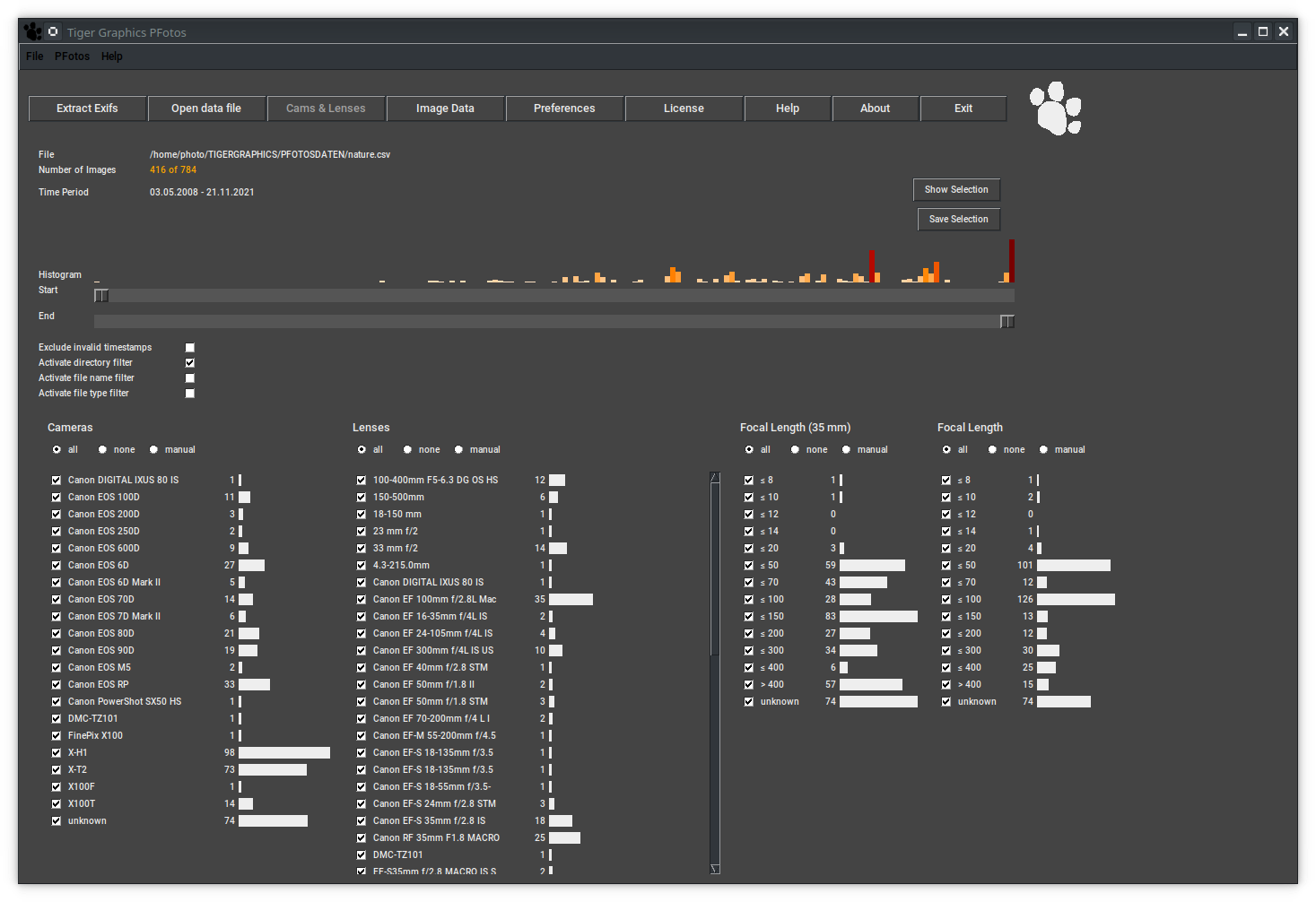This screenshot has height=902, width=1316.
Task: Select 'none' under Focal Length (35 mm)
Action: [x=796, y=450]
